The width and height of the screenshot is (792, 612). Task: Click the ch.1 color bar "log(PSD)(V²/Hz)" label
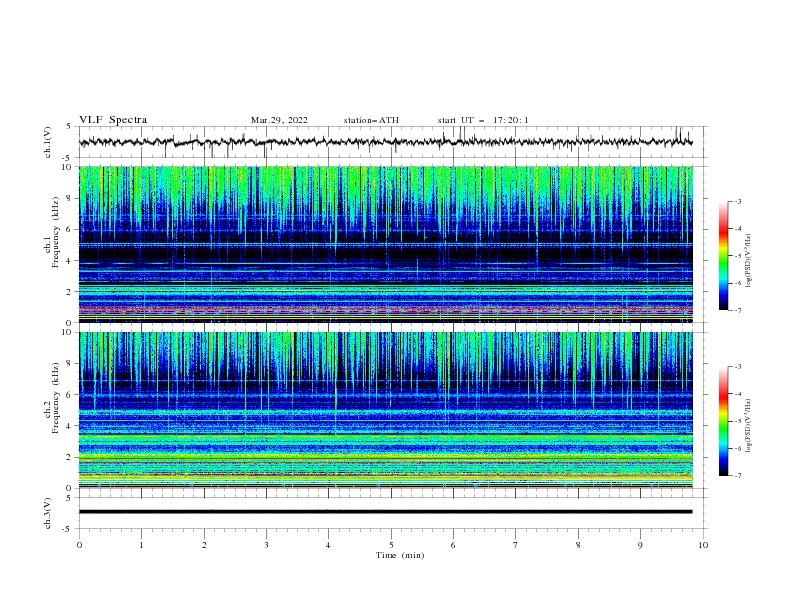coord(749,261)
